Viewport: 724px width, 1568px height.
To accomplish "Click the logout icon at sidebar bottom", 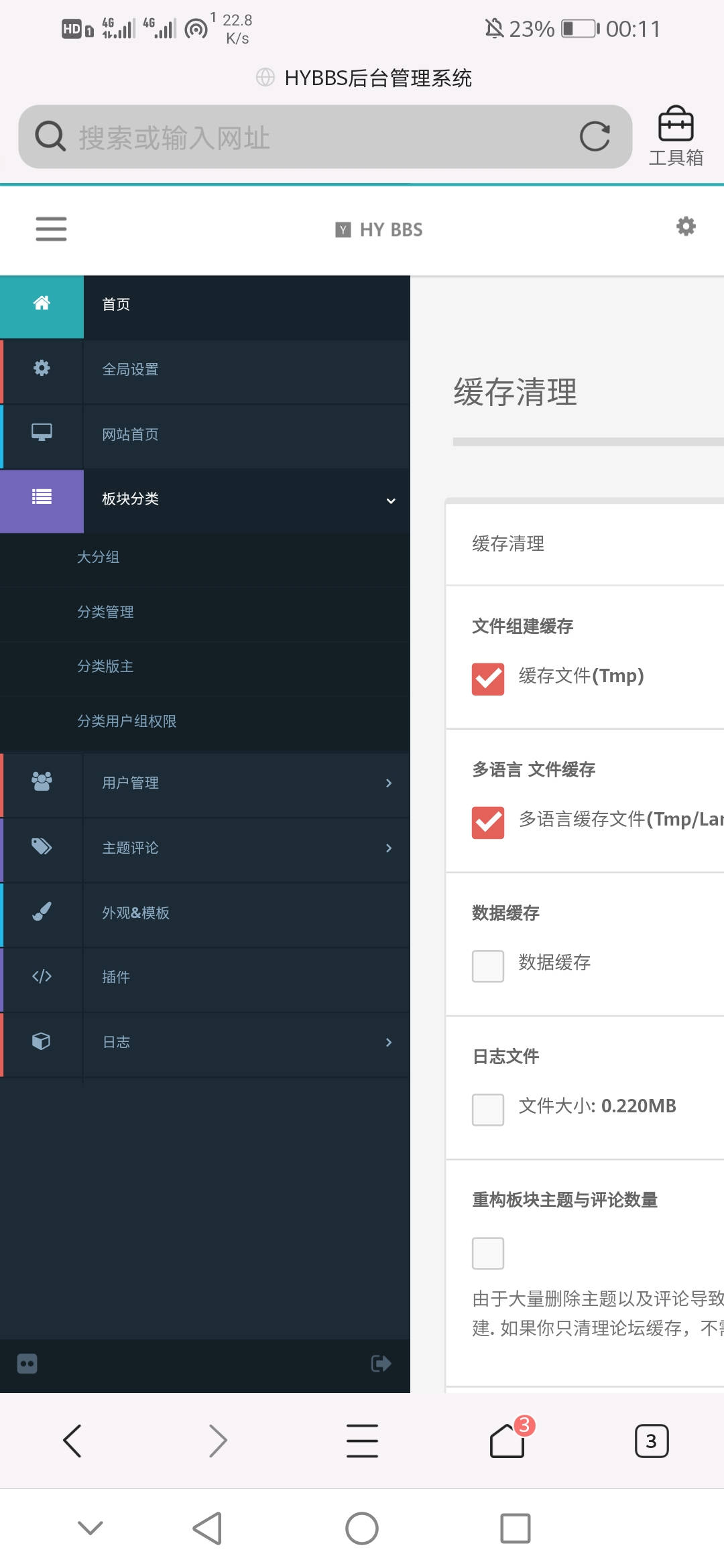I will [381, 1364].
